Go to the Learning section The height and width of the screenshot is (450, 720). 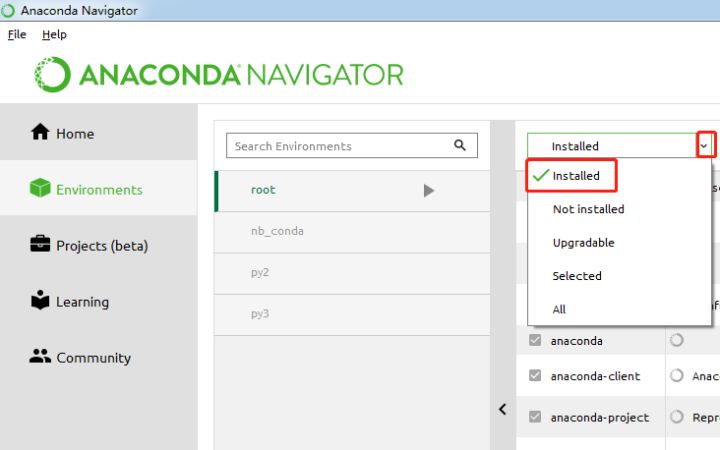(99, 302)
